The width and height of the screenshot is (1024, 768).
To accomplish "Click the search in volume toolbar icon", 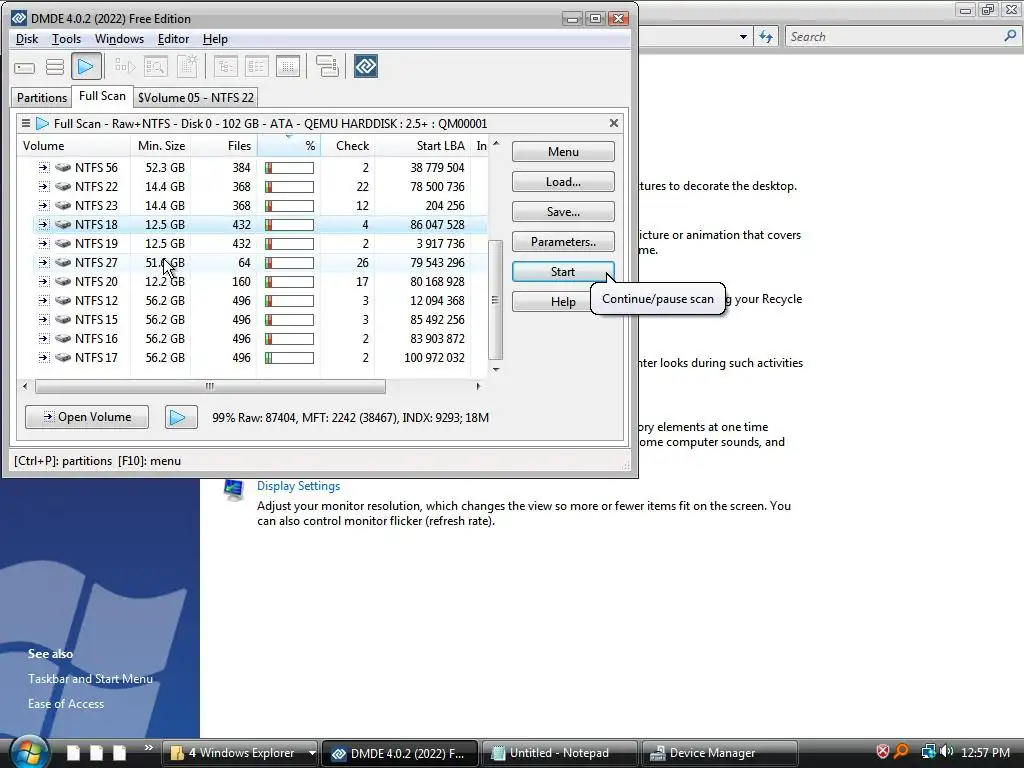I will 155,66.
